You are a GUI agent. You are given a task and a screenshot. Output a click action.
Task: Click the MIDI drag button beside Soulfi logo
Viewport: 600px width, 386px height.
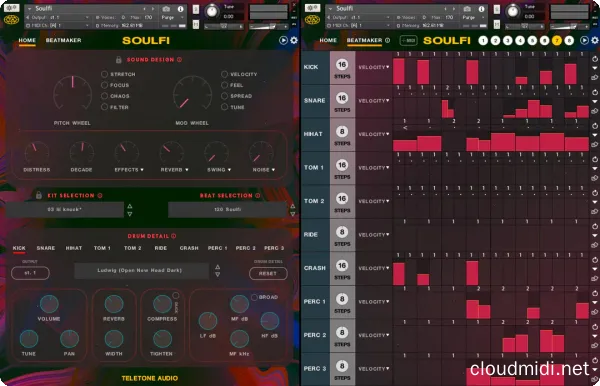(x=408, y=40)
